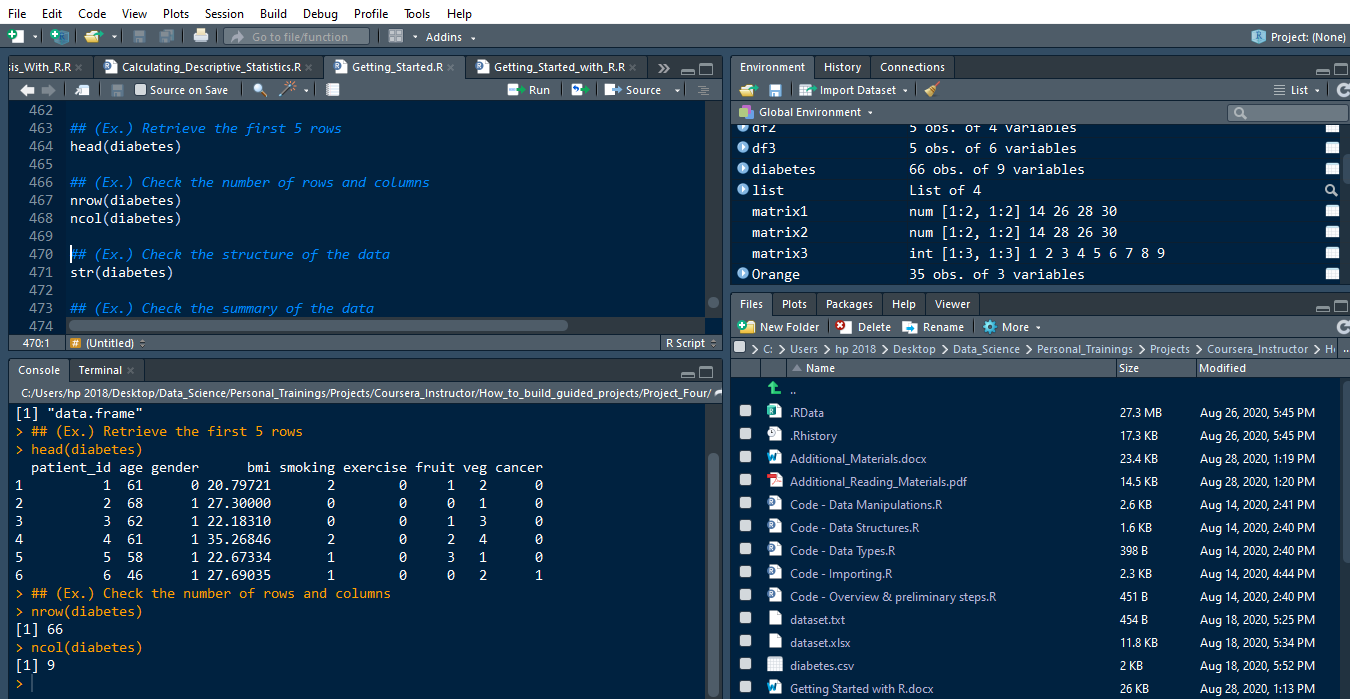
Task: Click the code tools magic wand icon
Action: 288,90
